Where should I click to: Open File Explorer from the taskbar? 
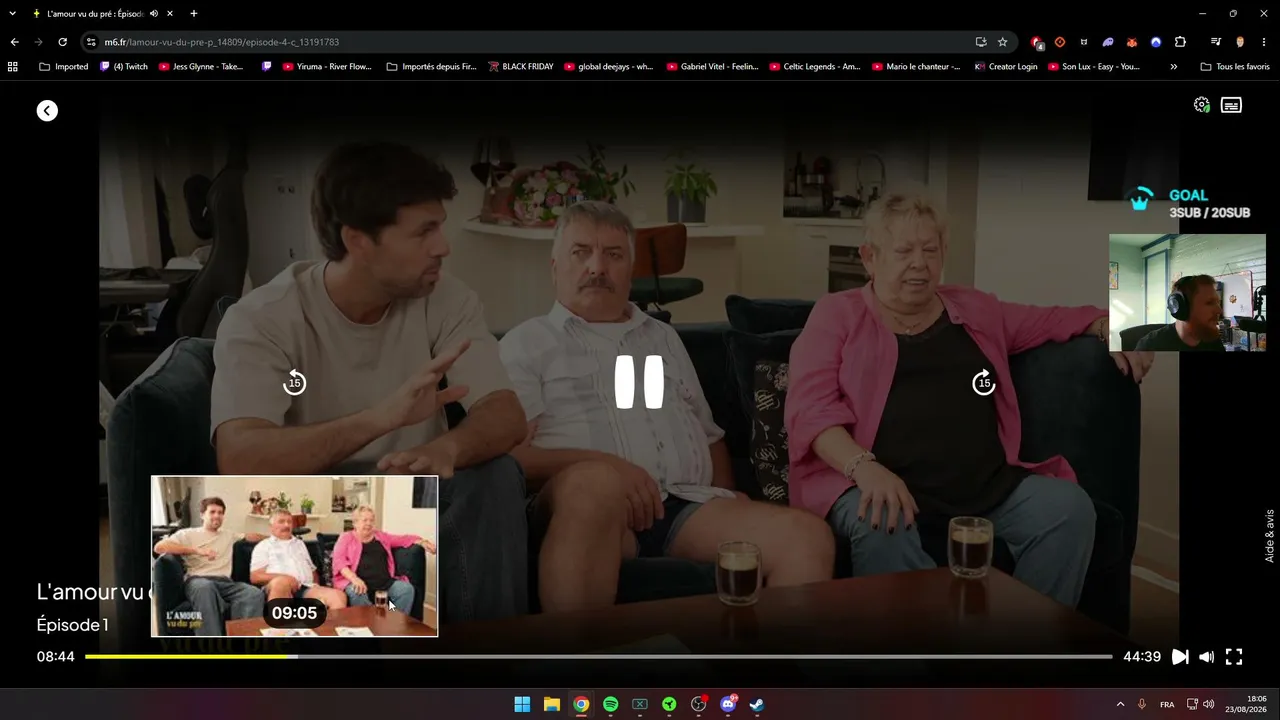click(551, 704)
